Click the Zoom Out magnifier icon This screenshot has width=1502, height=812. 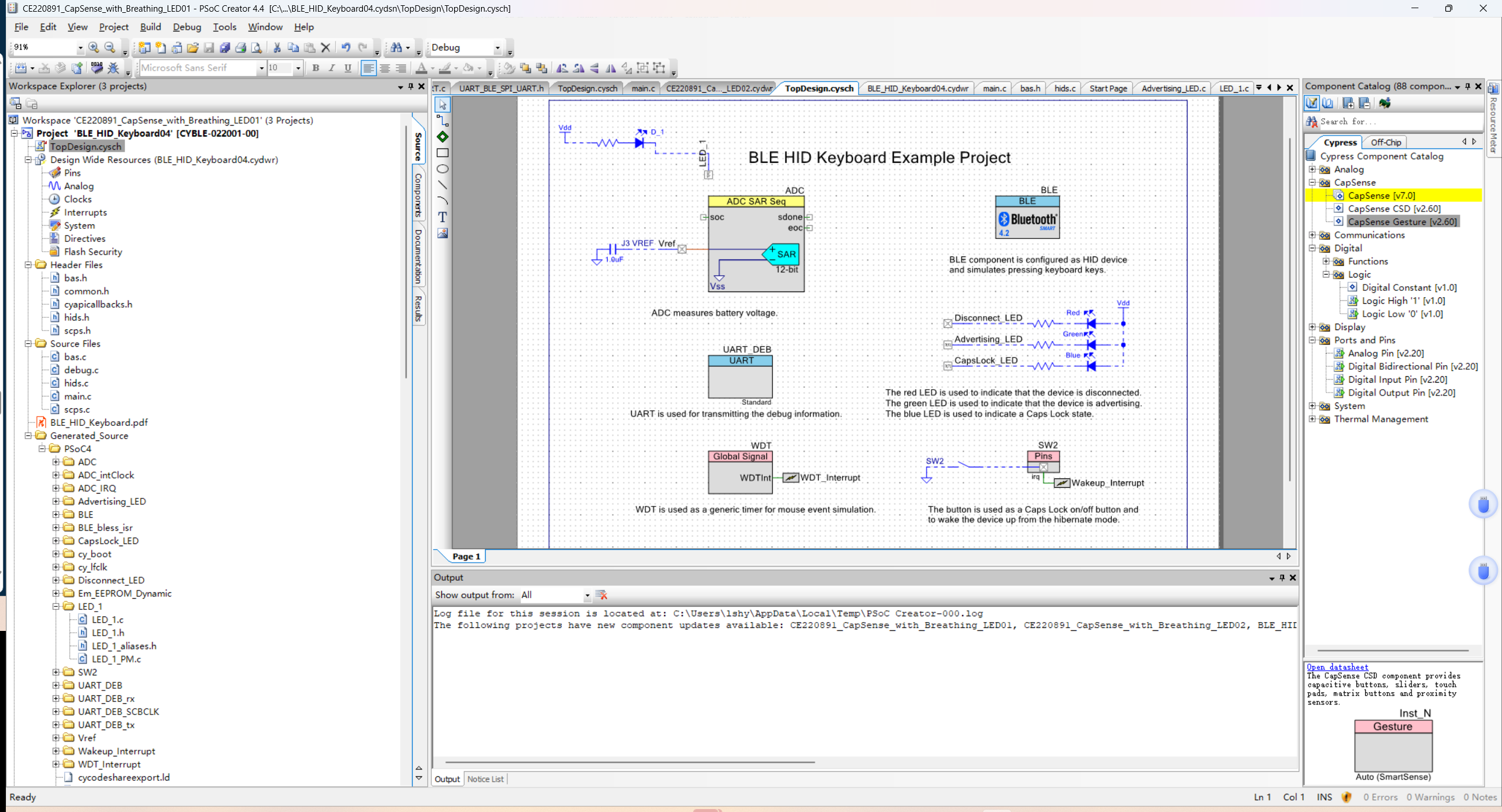[x=110, y=47]
